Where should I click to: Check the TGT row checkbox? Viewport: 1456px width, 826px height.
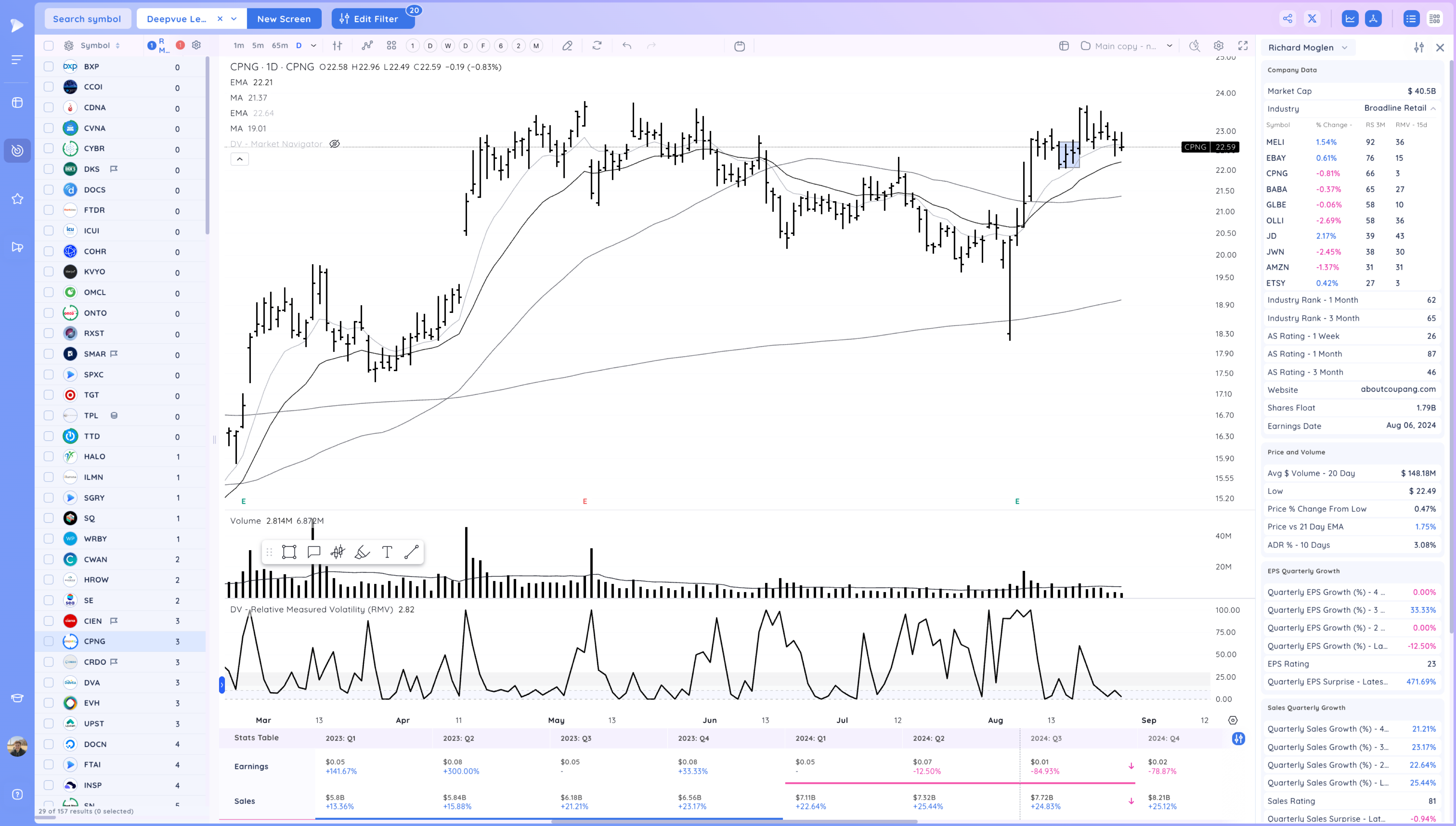pyautogui.click(x=49, y=395)
